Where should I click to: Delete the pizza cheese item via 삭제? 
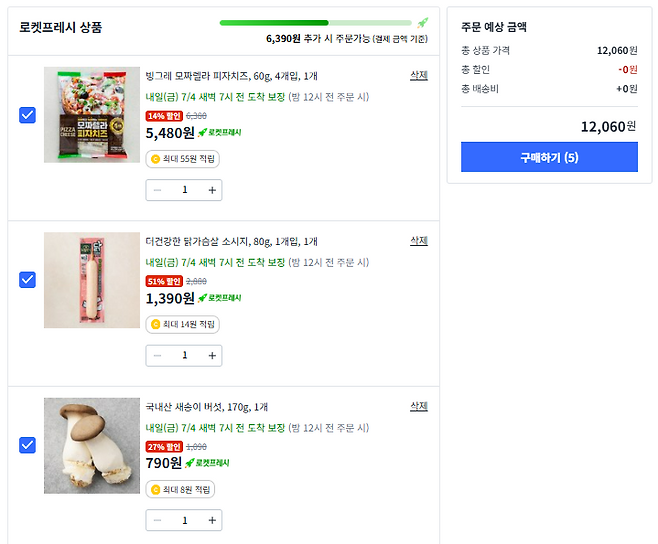click(x=418, y=75)
